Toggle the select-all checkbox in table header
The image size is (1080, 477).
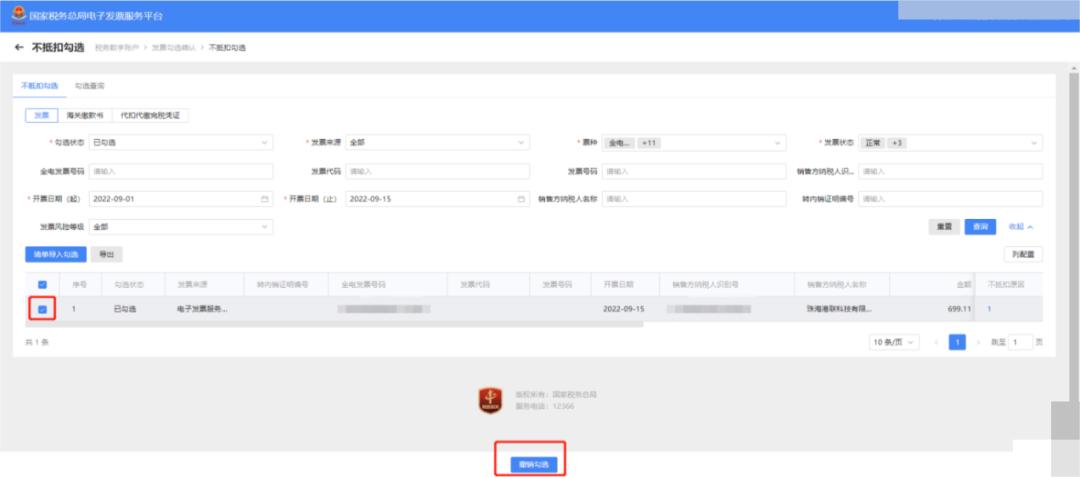(x=42, y=285)
